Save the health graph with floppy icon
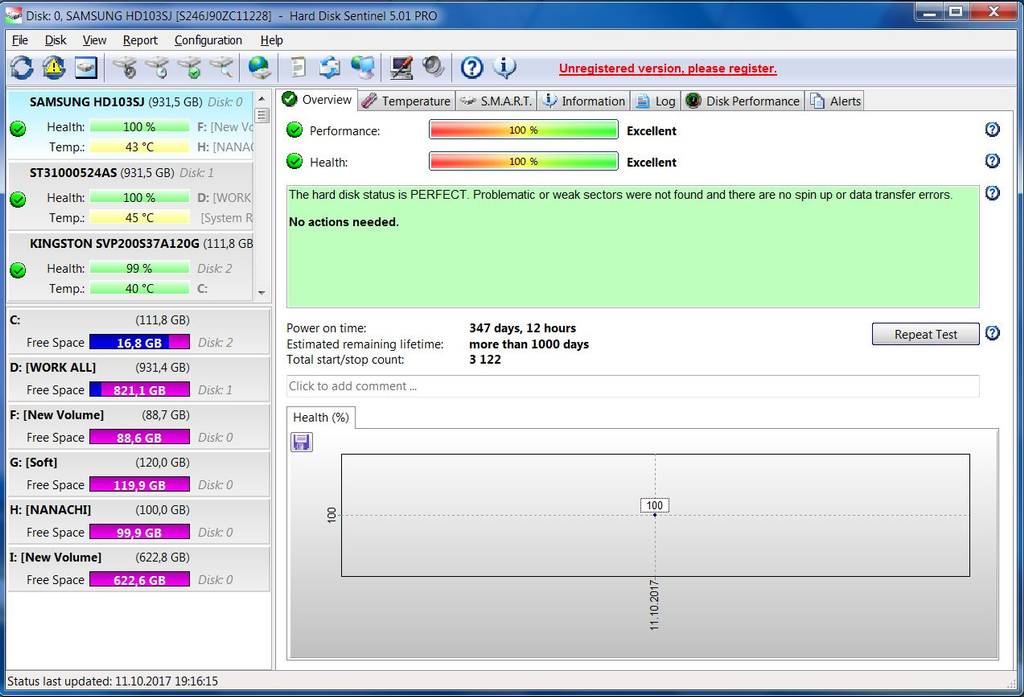The image size is (1024, 697). 301,442
